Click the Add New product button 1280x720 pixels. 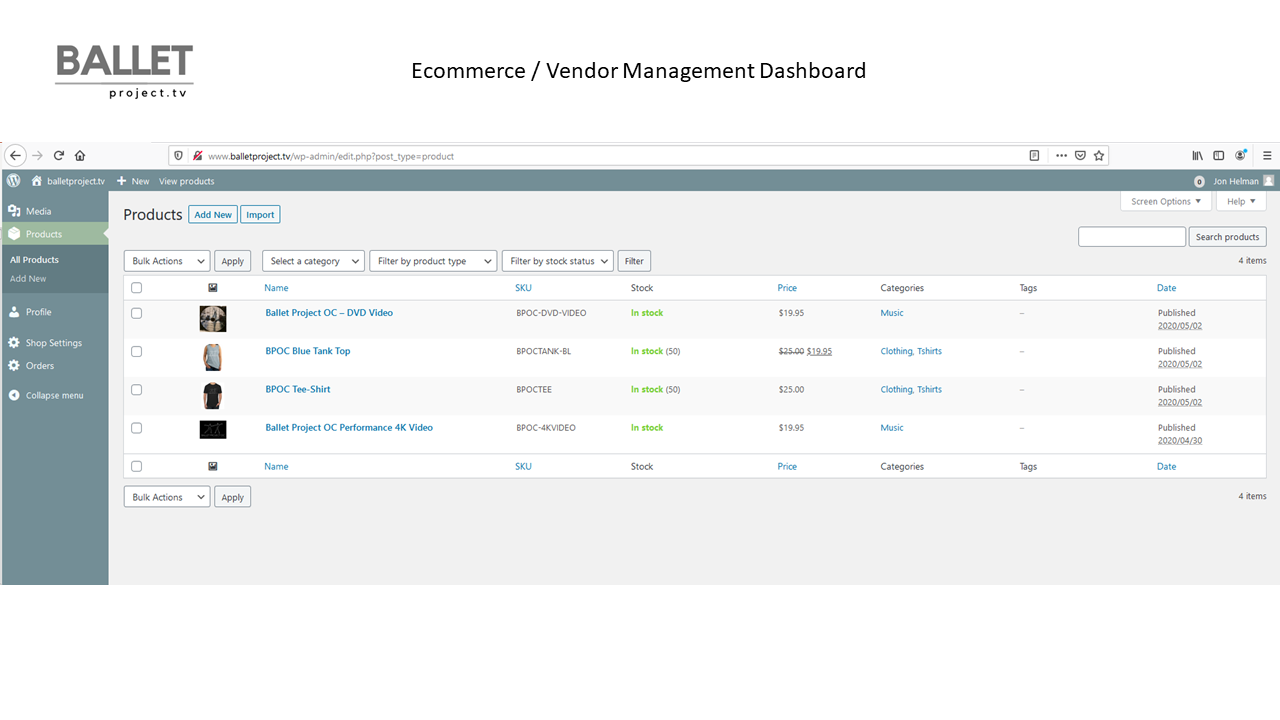213,215
